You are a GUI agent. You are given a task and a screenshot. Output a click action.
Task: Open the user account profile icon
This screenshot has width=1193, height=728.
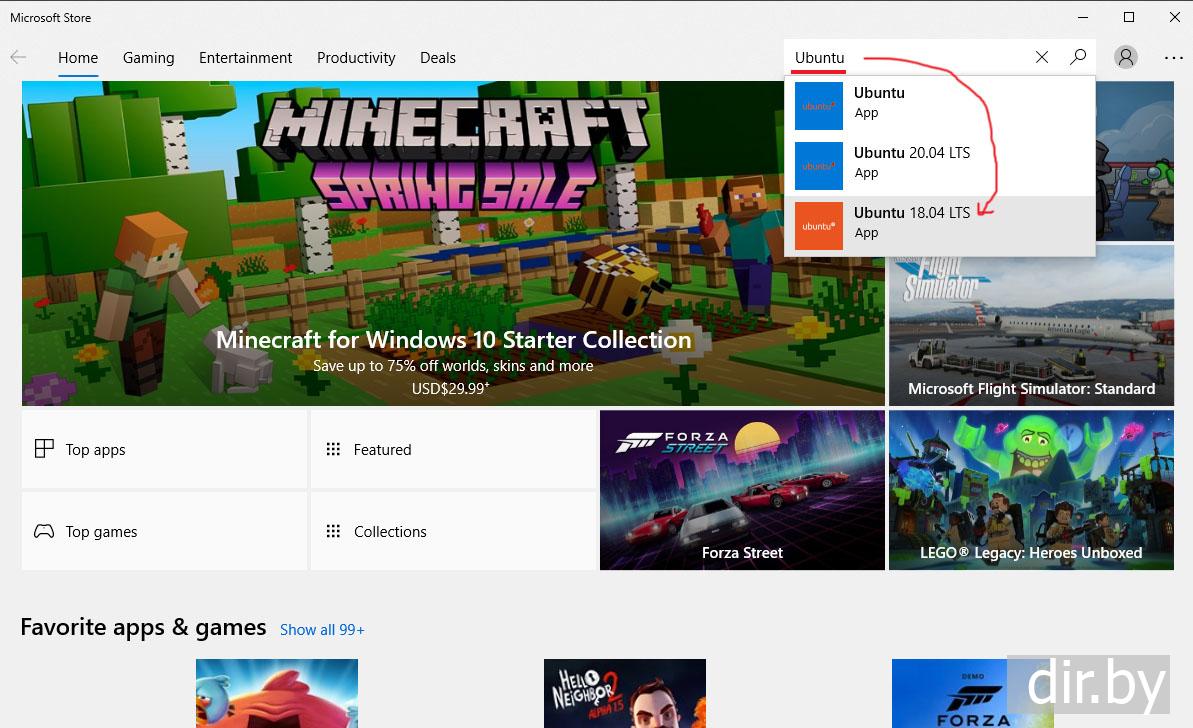pyautogui.click(x=1126, y=58)
